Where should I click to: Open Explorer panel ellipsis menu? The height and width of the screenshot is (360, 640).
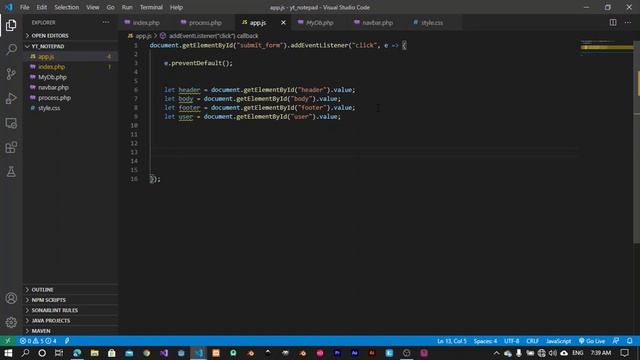106,22
